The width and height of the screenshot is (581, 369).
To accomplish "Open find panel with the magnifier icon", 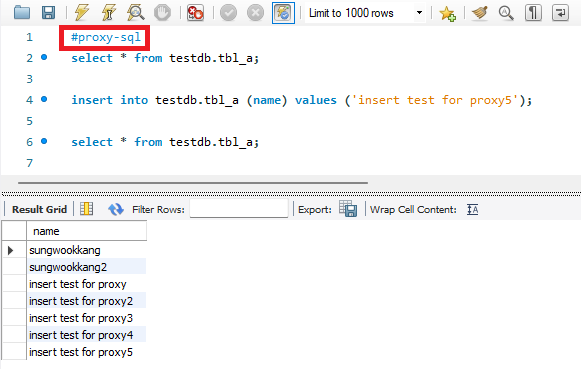I will tap(506, 13).
